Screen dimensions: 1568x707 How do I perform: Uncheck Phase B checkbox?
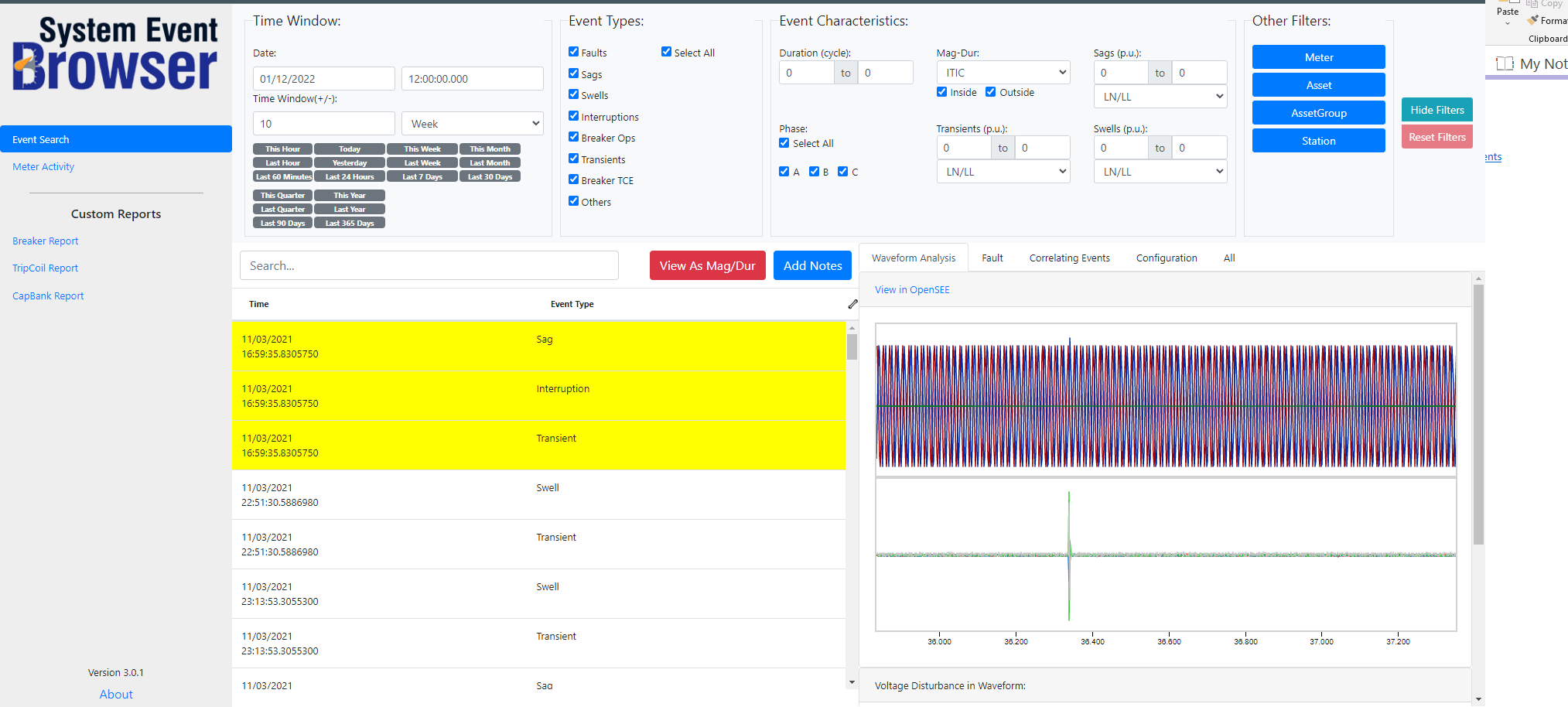pyautogui.click(x=814, y=172)
